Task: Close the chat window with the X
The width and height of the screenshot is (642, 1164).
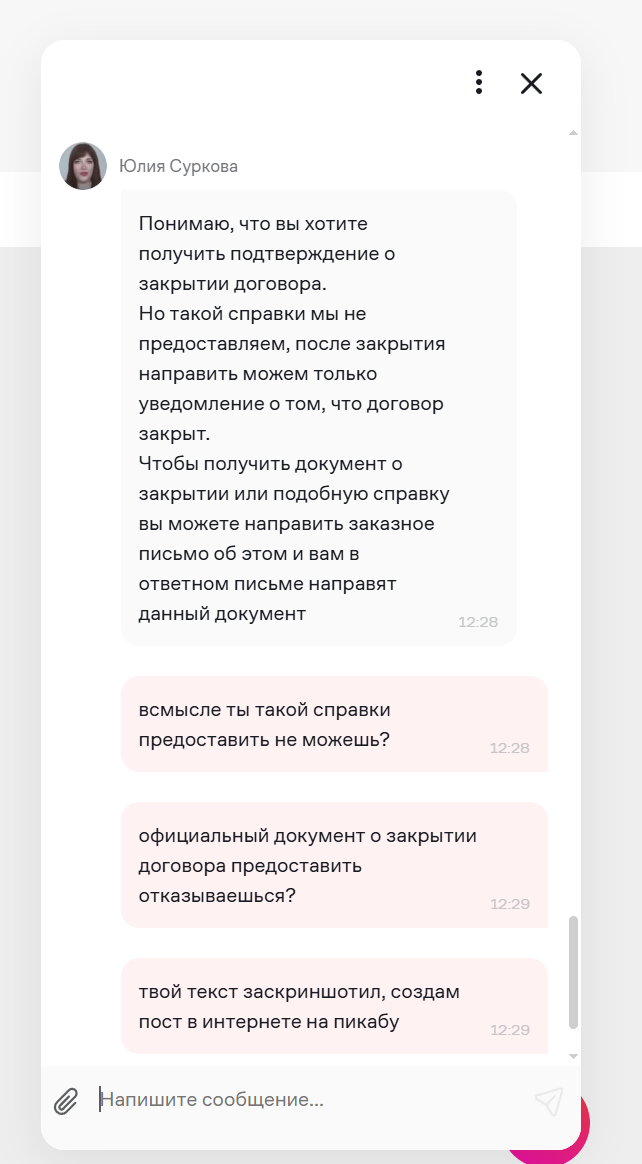Action: click(531, 83)
